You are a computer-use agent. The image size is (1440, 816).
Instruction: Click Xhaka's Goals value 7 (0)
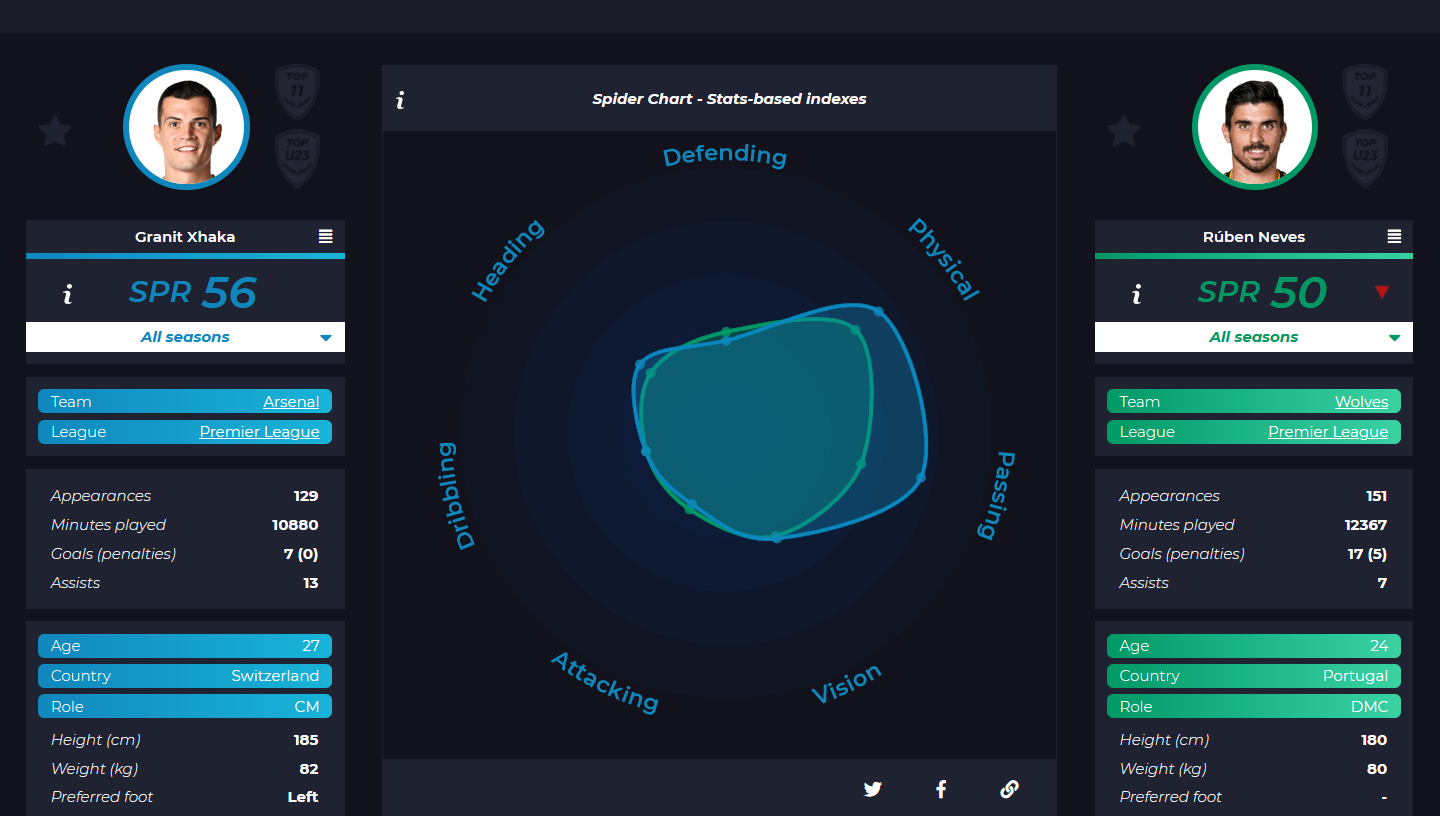[x=301, y=554]
